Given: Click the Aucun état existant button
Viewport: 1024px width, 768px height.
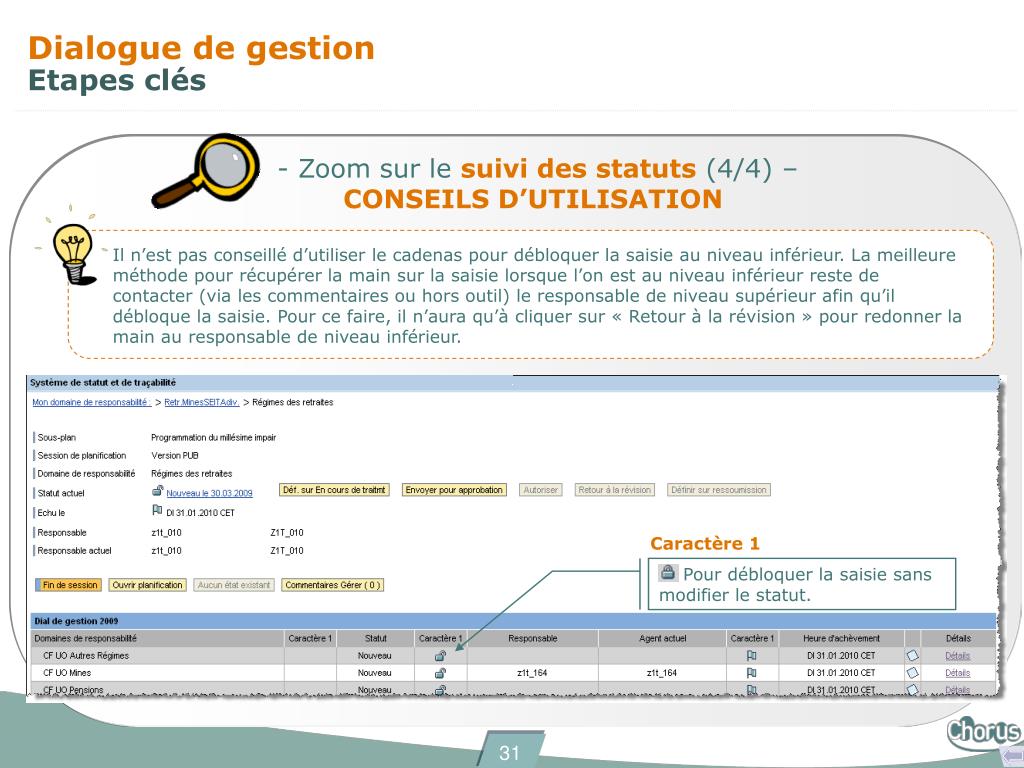Looking at the screenshot, I should tap(234, 585).
